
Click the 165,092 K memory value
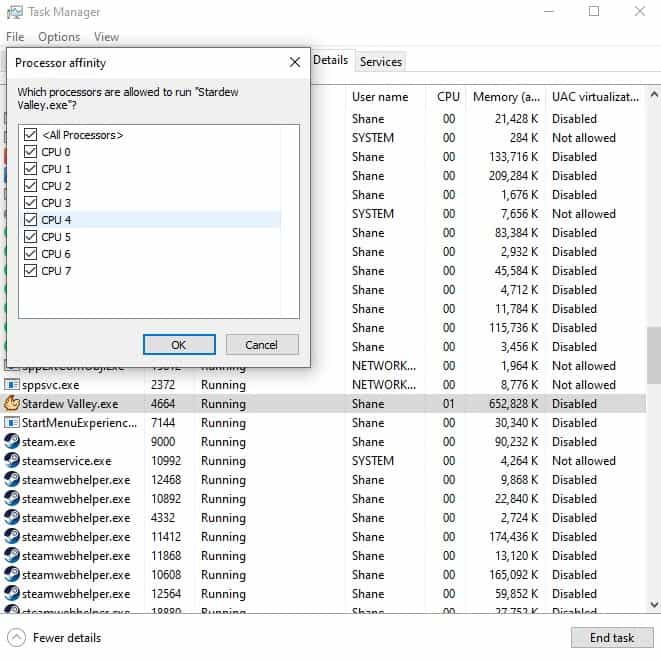[513, 574]
